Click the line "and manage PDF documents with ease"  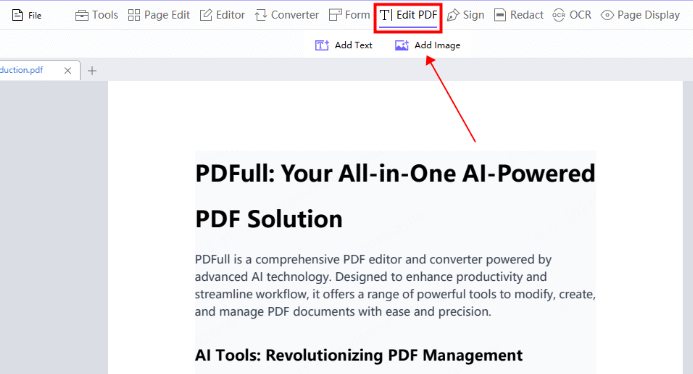[x=343, y=312]
